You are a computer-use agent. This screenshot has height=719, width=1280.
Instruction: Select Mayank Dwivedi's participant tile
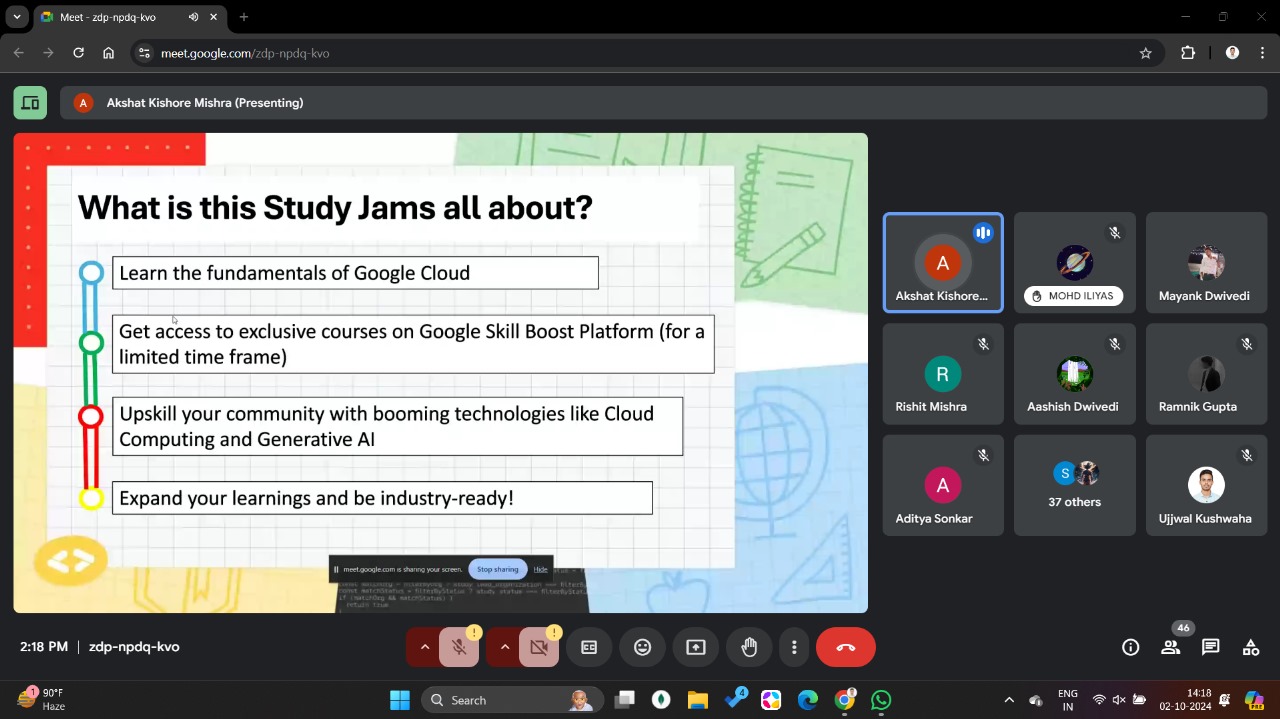[1207, 262]
